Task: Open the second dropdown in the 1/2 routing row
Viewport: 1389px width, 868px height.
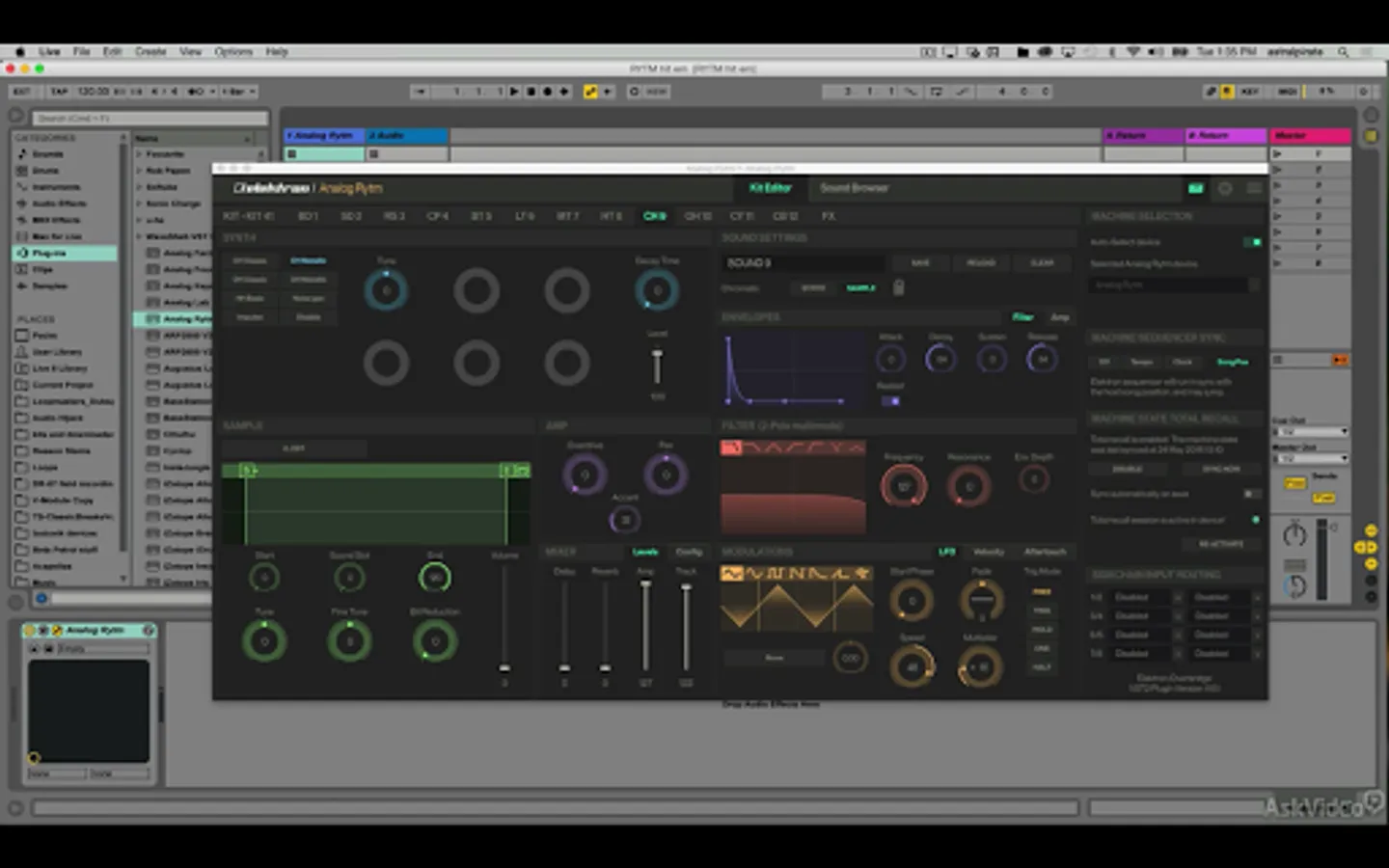Action: tap(1225, 598)
